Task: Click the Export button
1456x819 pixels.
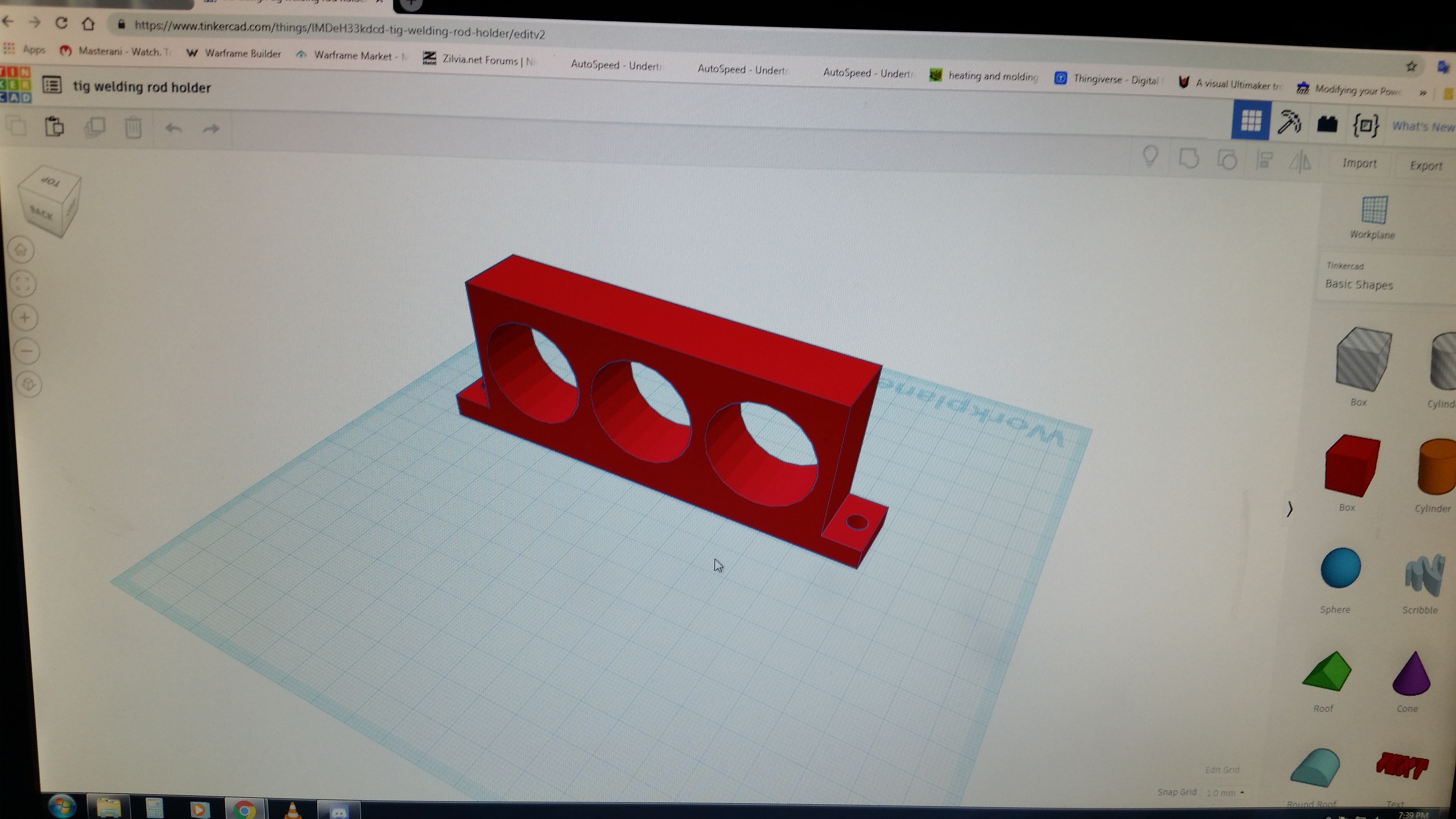Action: pos(1426,166)
